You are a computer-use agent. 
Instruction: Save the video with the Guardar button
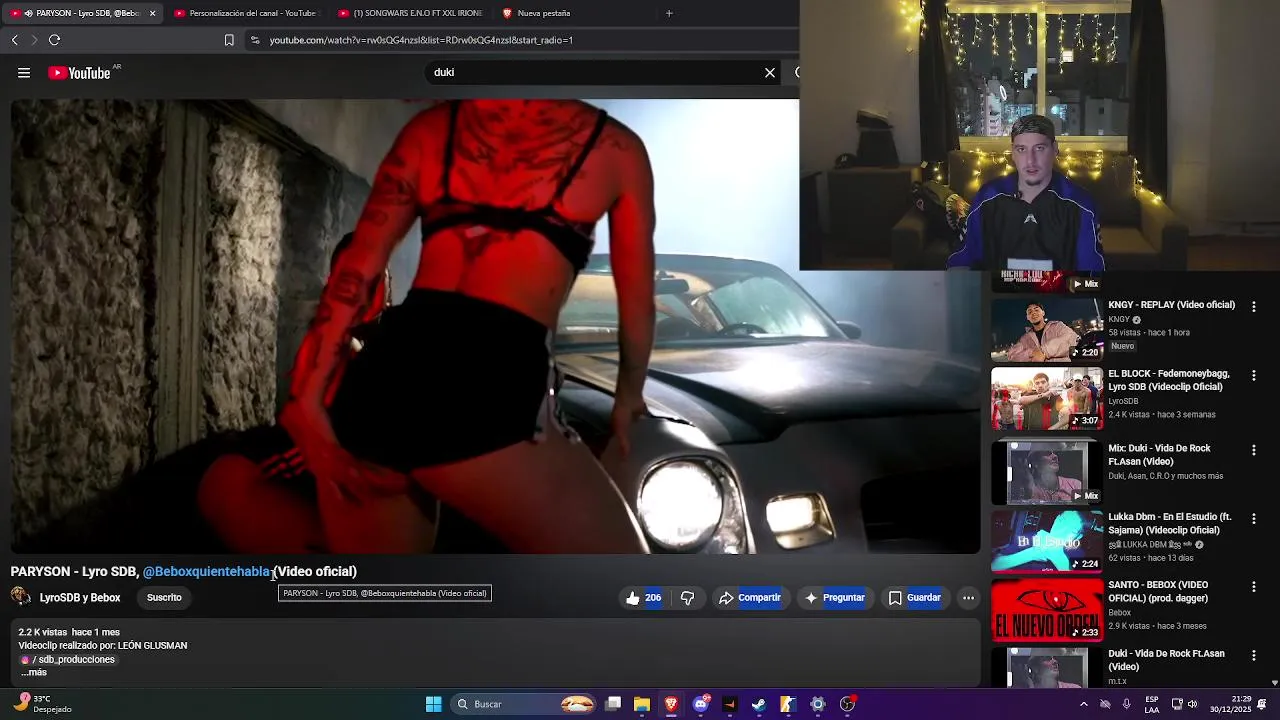[914, 598]
